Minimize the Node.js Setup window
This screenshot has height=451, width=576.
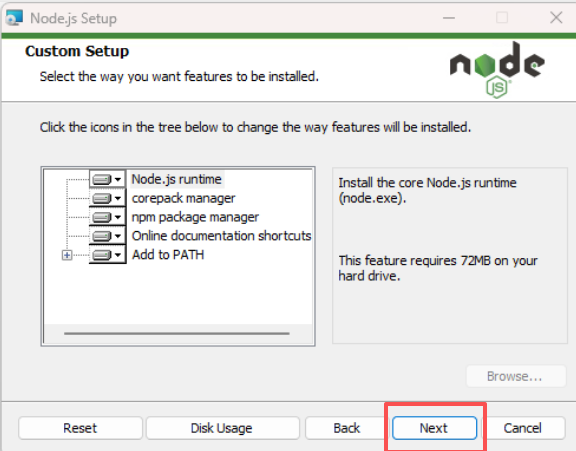point(449,18)
